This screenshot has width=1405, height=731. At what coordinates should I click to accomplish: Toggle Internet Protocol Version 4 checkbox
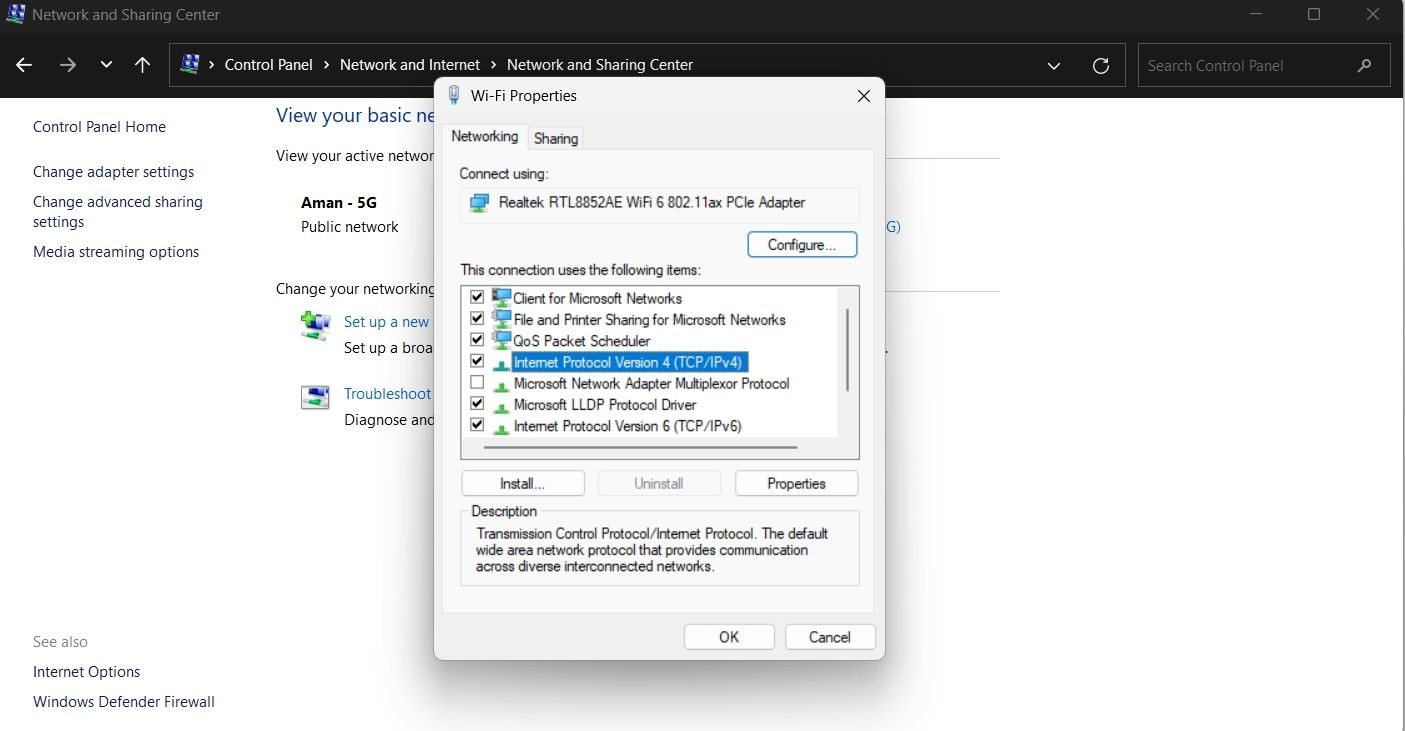point(477,360)
